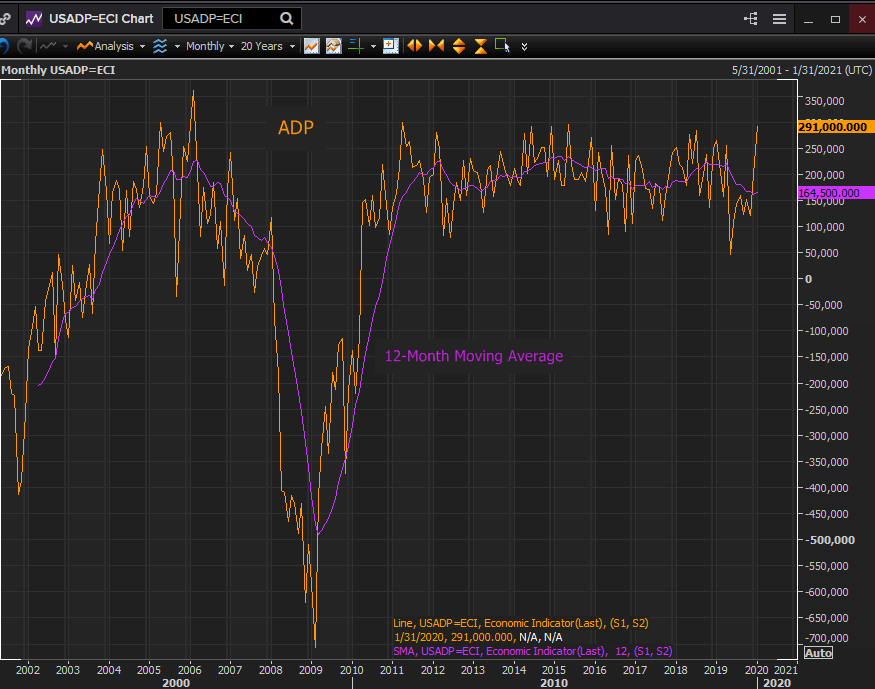Open the hamburger menu icon
The width and height of the screenshot is (875, 689).
pos(779,18)
